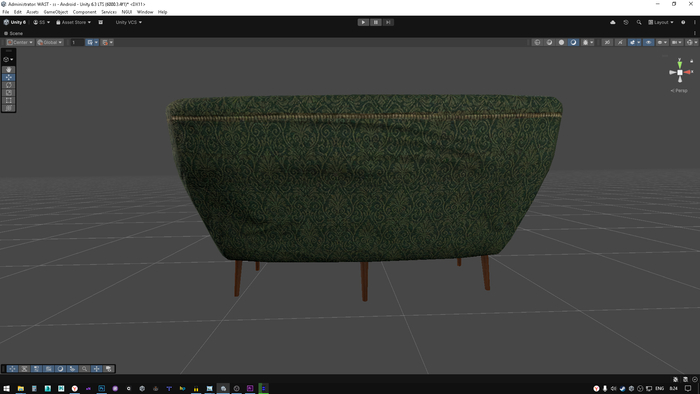Open the Layout dropdown
This screenshot has width=700, height=394.
pos(661,22)
